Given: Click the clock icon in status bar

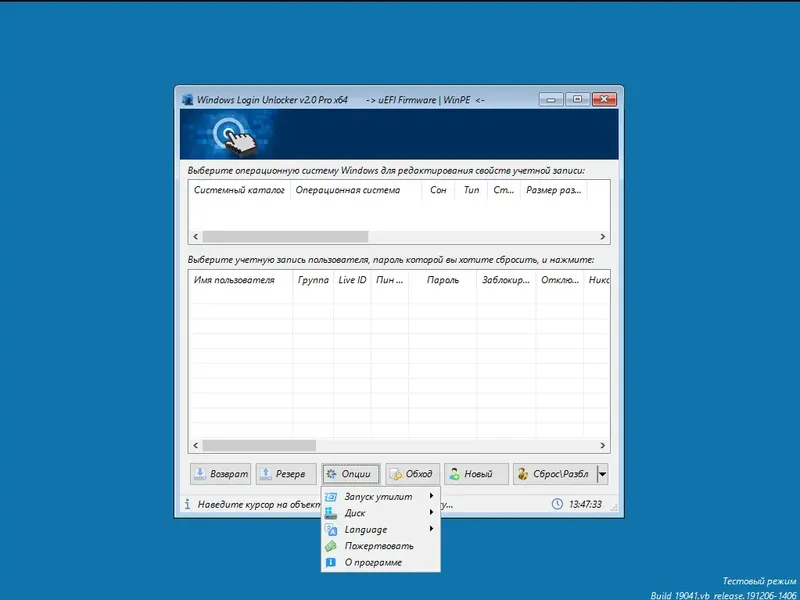Looking at the screenshot, I should (557, 504).
